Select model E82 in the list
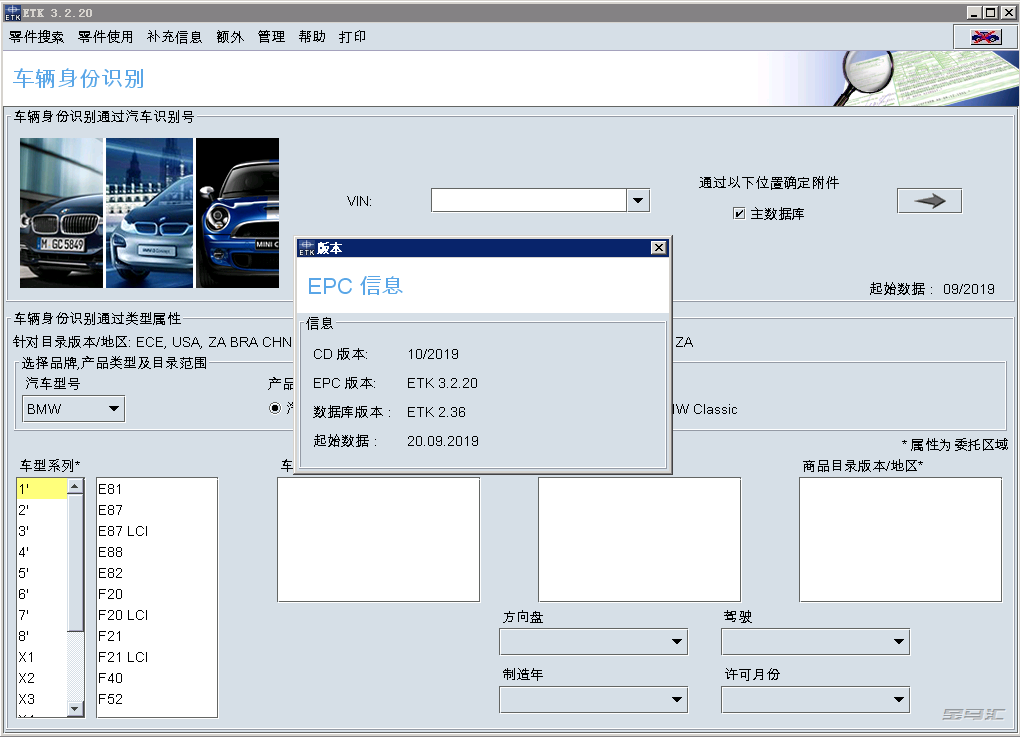Image resolution: width=1020 pixels, height=737 pixels. click(157, 573)
